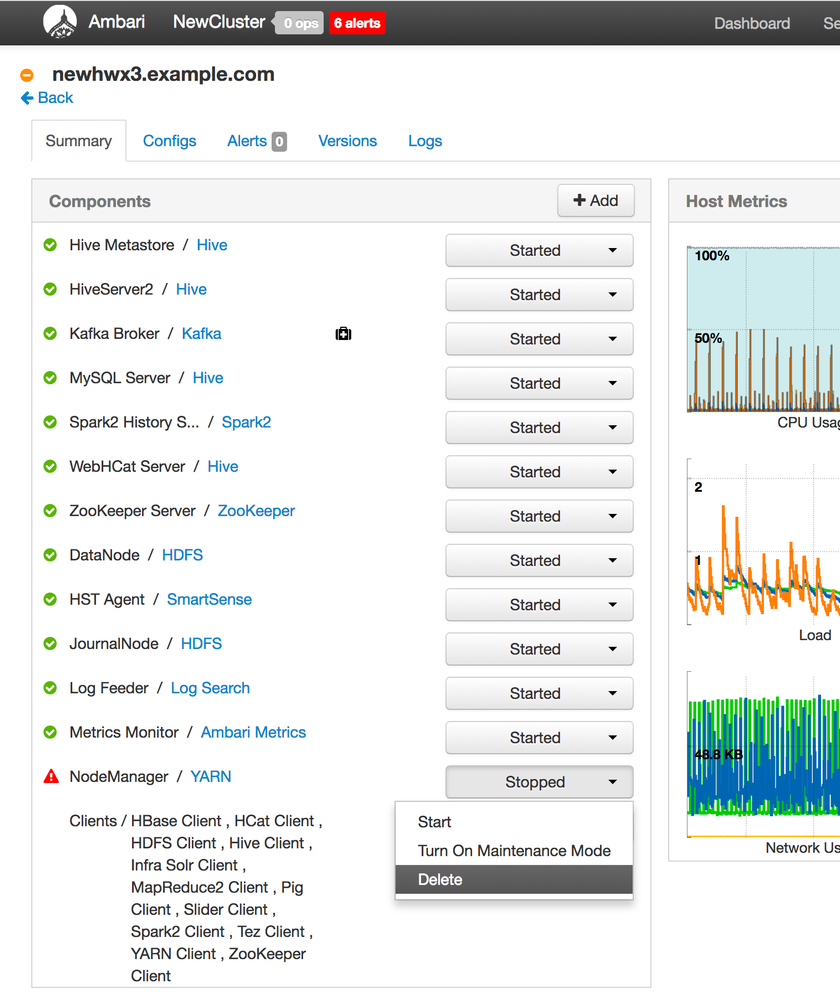Open the HST Agent Started dropdown
This screenshot has width=840, height=999.
(539, 605)
